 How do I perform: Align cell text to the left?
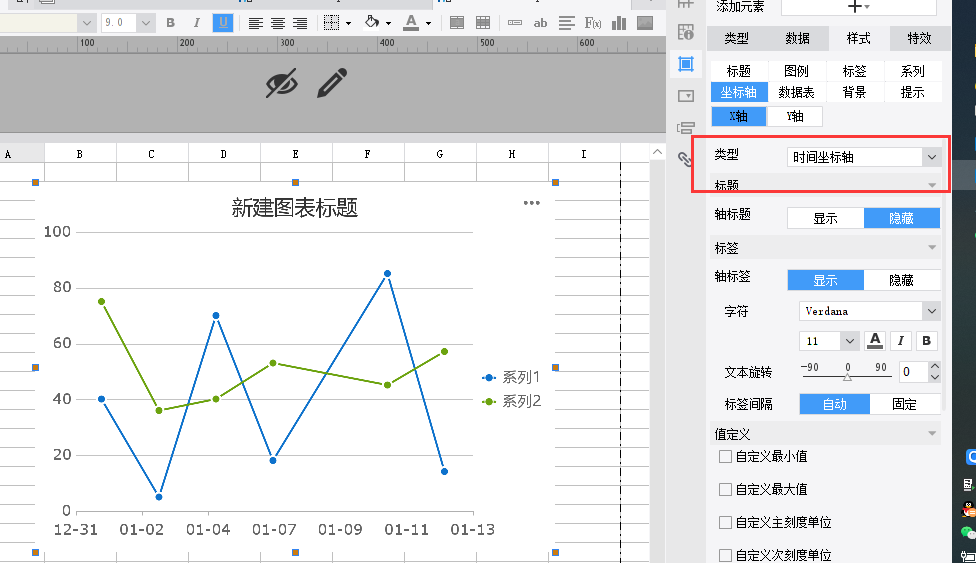[255, 24]
